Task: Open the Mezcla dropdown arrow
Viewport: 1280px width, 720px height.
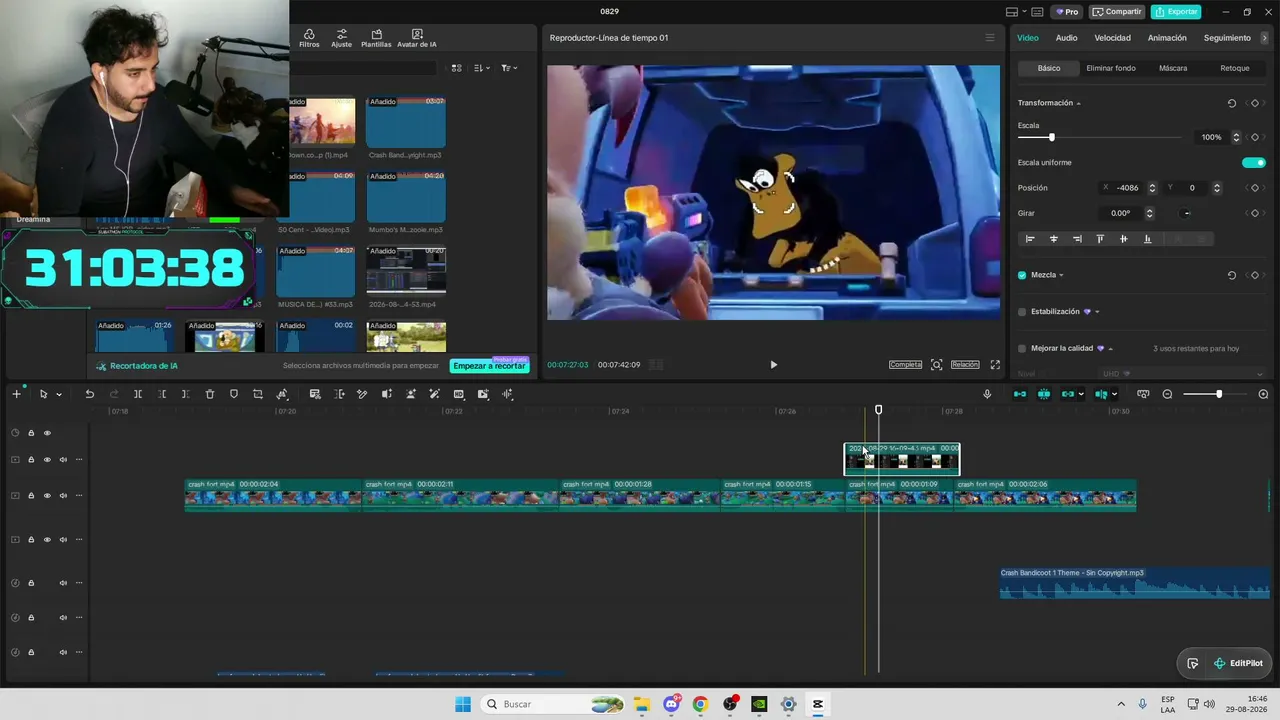Action: coord(1061,275)
